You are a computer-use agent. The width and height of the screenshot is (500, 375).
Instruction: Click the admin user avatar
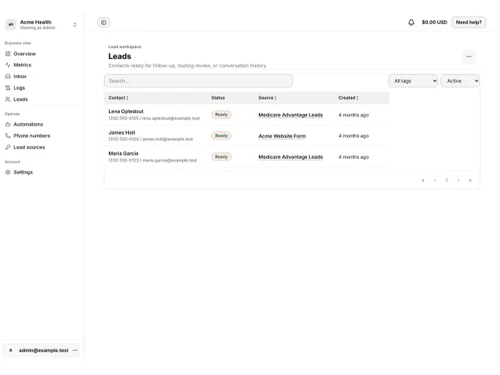[x=11, y=350]
